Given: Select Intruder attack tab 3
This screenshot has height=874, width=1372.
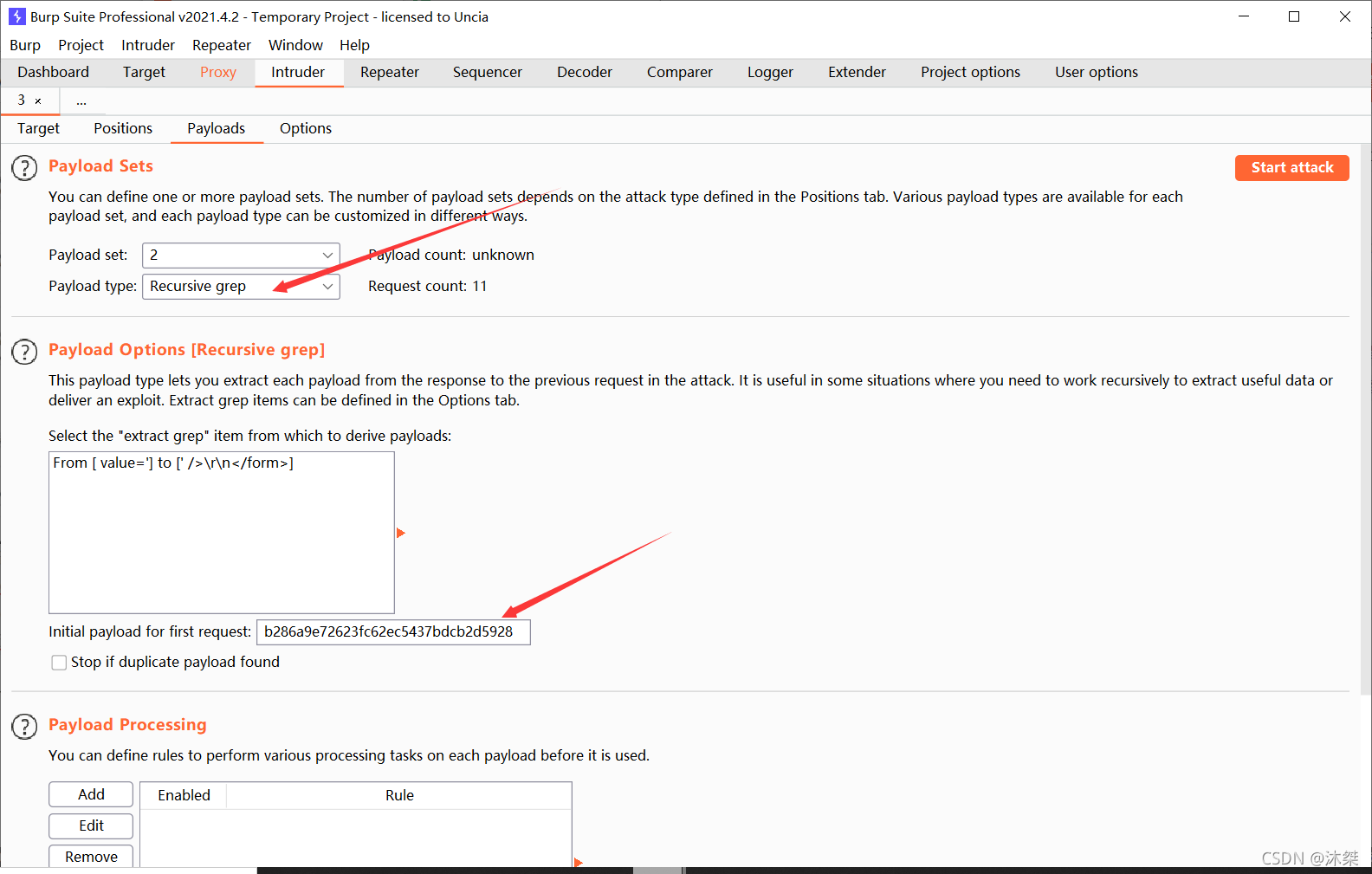Looking at the screenshot, I should (22, 100).
